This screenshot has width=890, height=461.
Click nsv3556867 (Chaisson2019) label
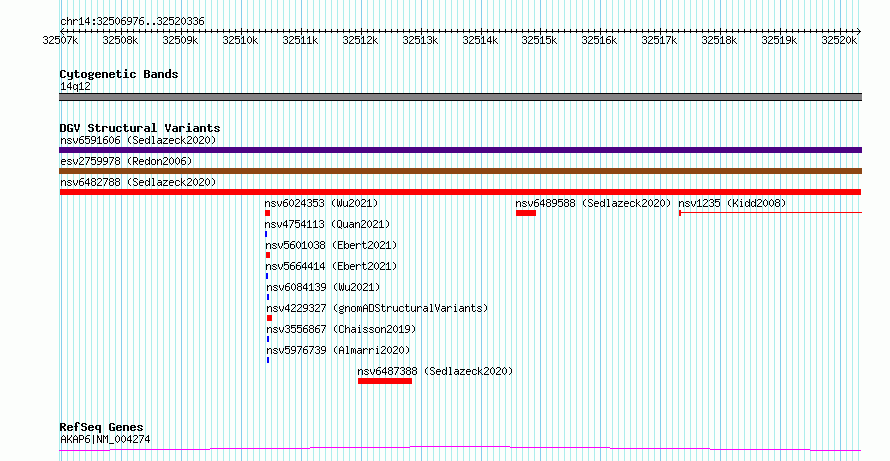tap(341, 329)
